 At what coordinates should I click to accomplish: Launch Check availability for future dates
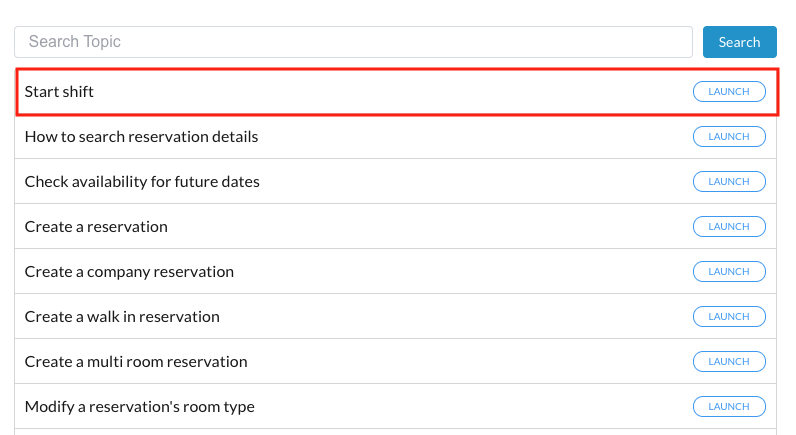729,182
